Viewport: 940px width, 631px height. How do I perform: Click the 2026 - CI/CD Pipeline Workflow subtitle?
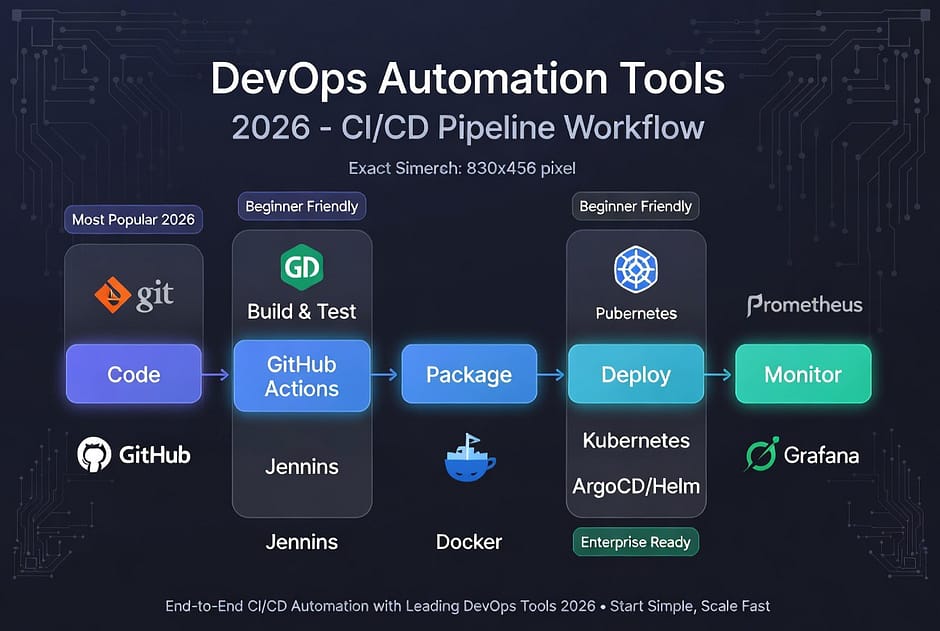click(x=468, y=128)
